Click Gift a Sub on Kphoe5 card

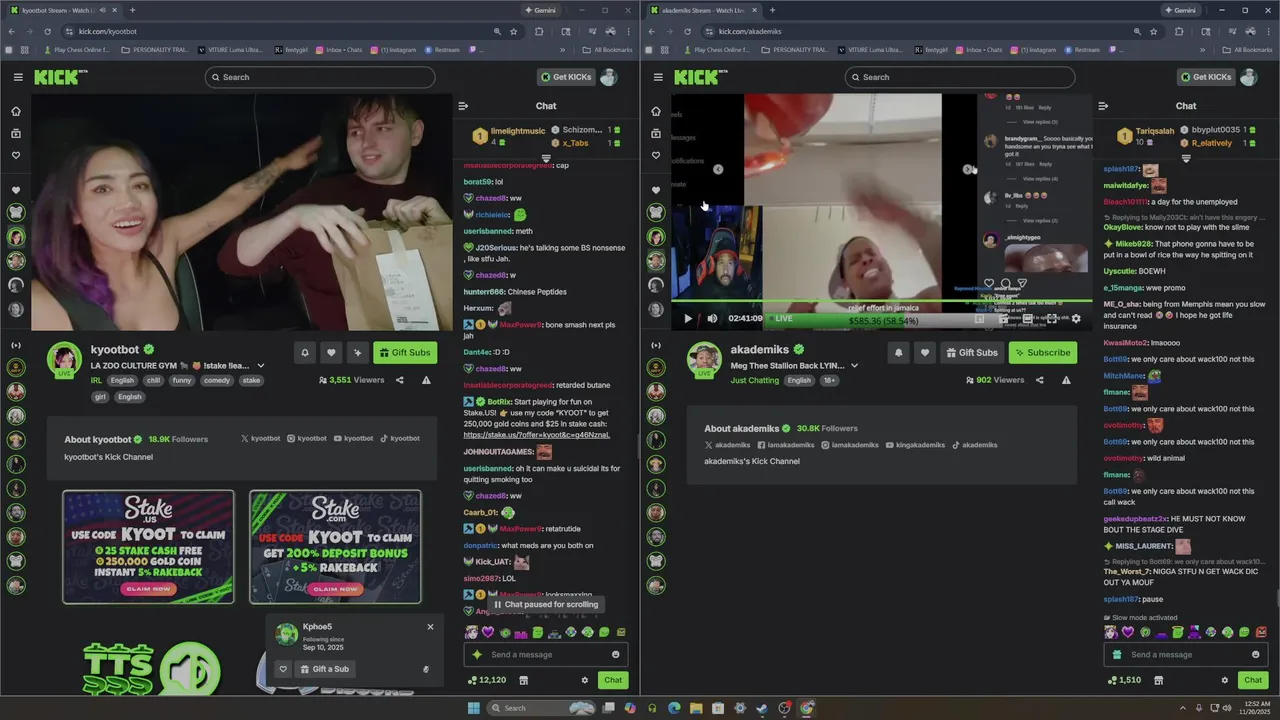(x=325, y=669)
